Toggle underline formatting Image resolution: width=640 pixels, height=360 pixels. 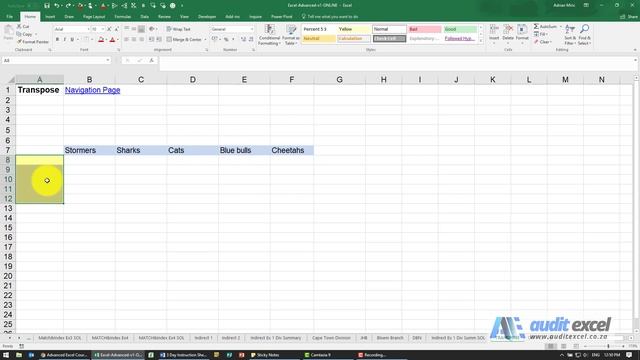coord(72,40)
